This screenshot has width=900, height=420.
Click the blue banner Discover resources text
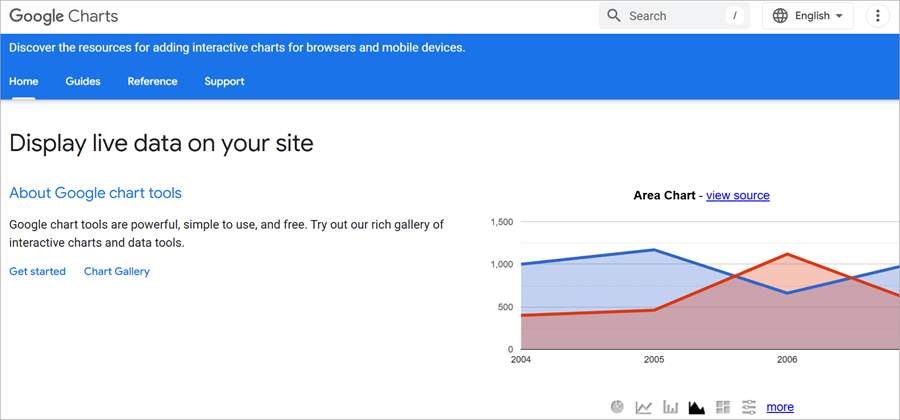[x=237, y=48]
